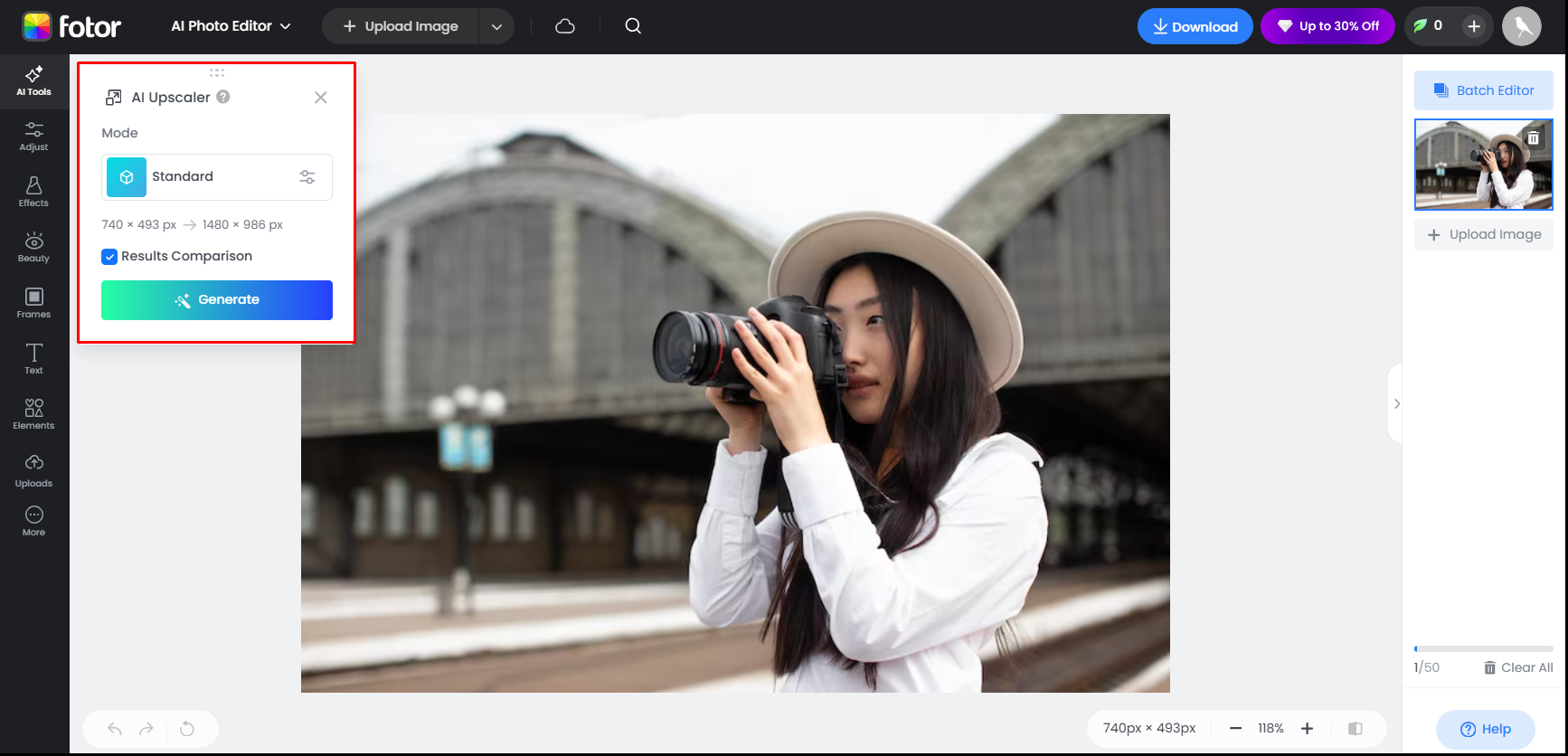
Task: Select the photographer image thumbnail
Action: [x=1484, y=165]
